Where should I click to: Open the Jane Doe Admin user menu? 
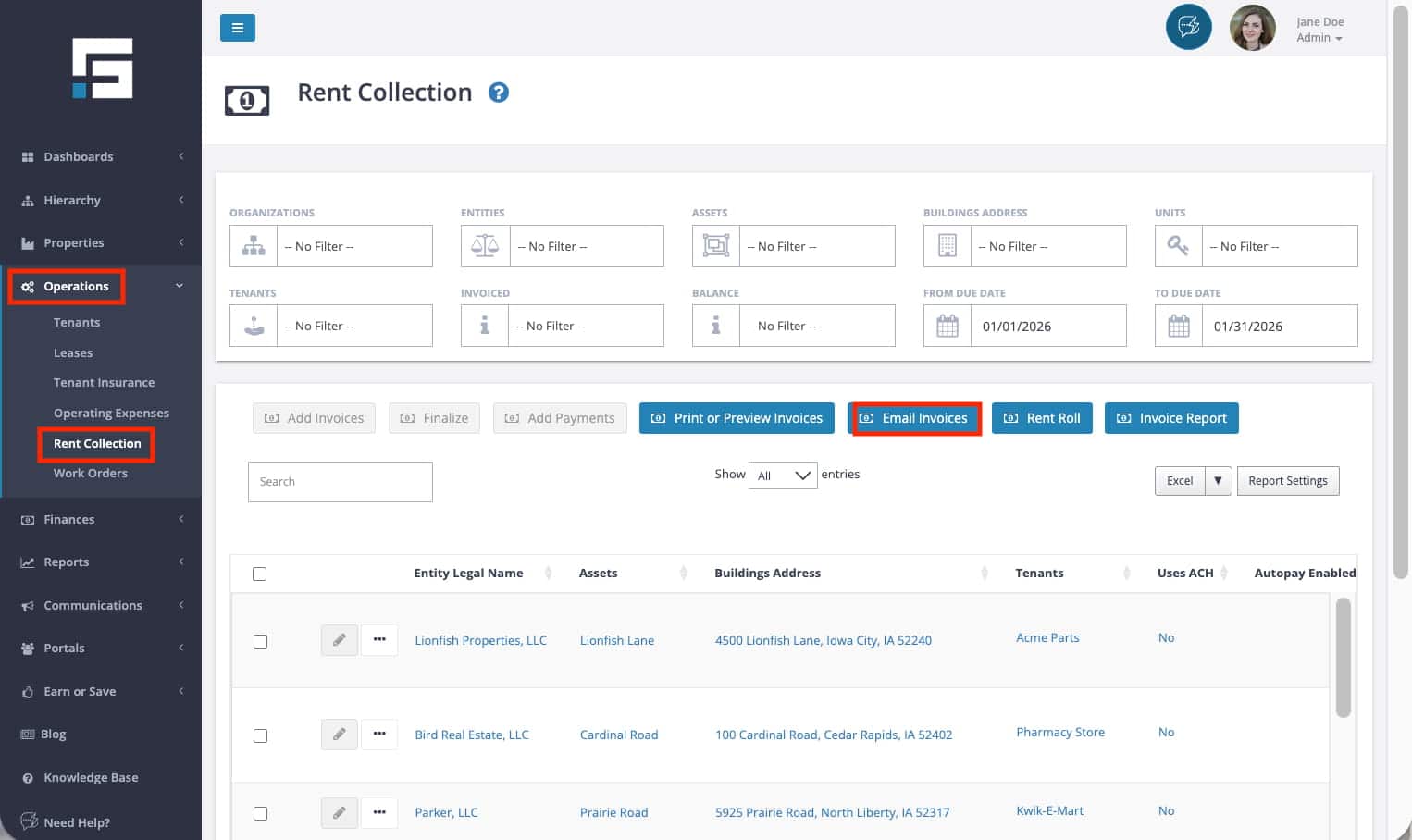tap(1319, 30)
